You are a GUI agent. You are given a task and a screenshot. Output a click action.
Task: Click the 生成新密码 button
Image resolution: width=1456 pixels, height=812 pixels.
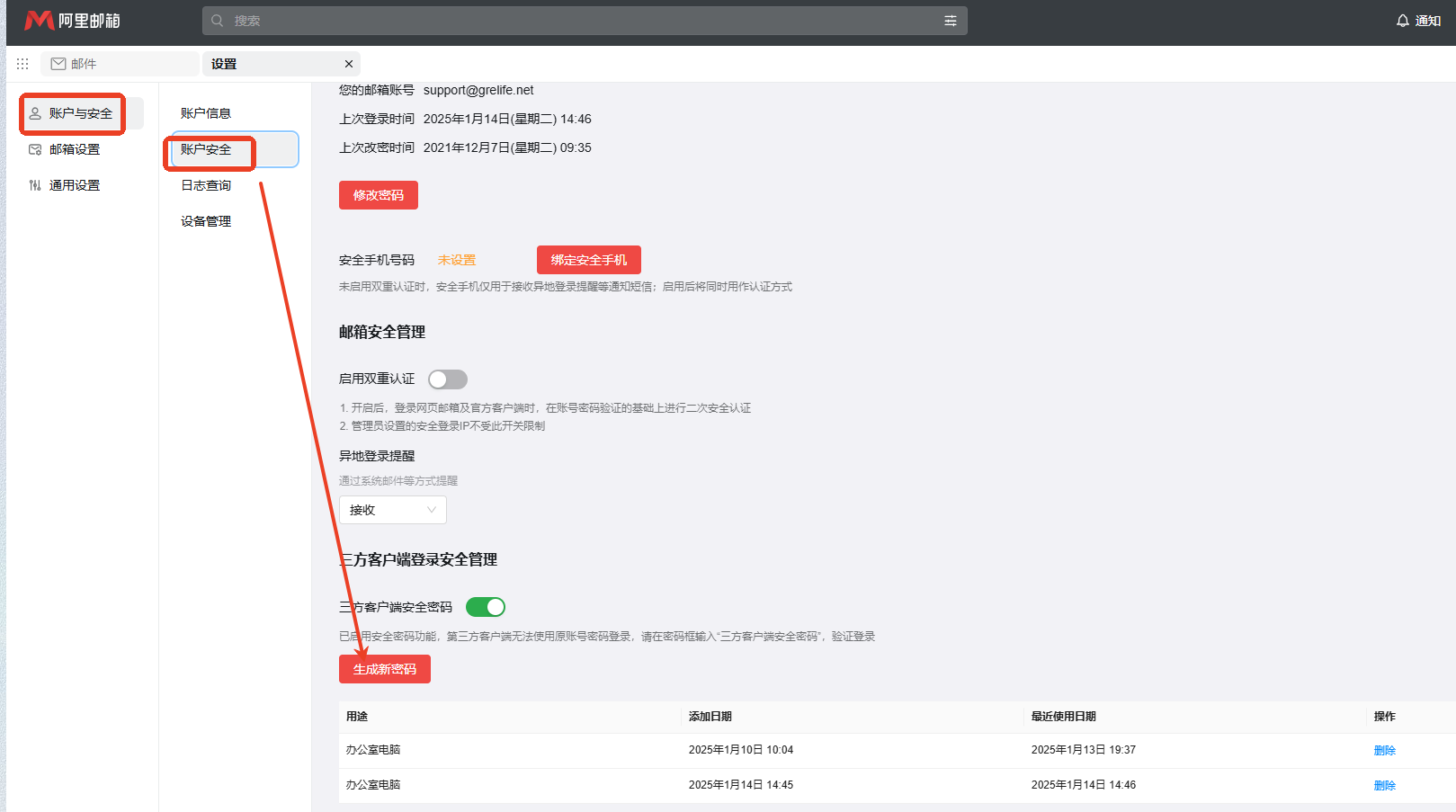pyautogui.click(x=384, y=669)
